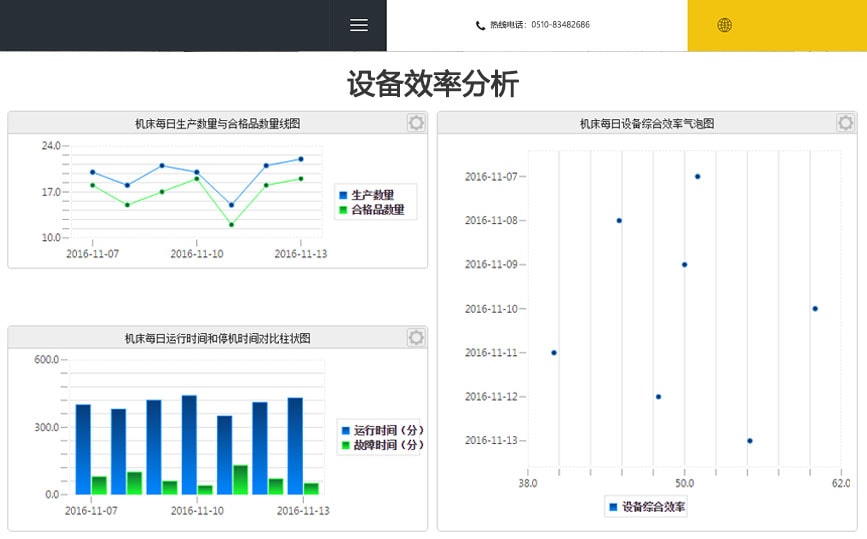Toggle 故障时间（分）legend swatch
The image size is (867, 539).
(346, 445)
